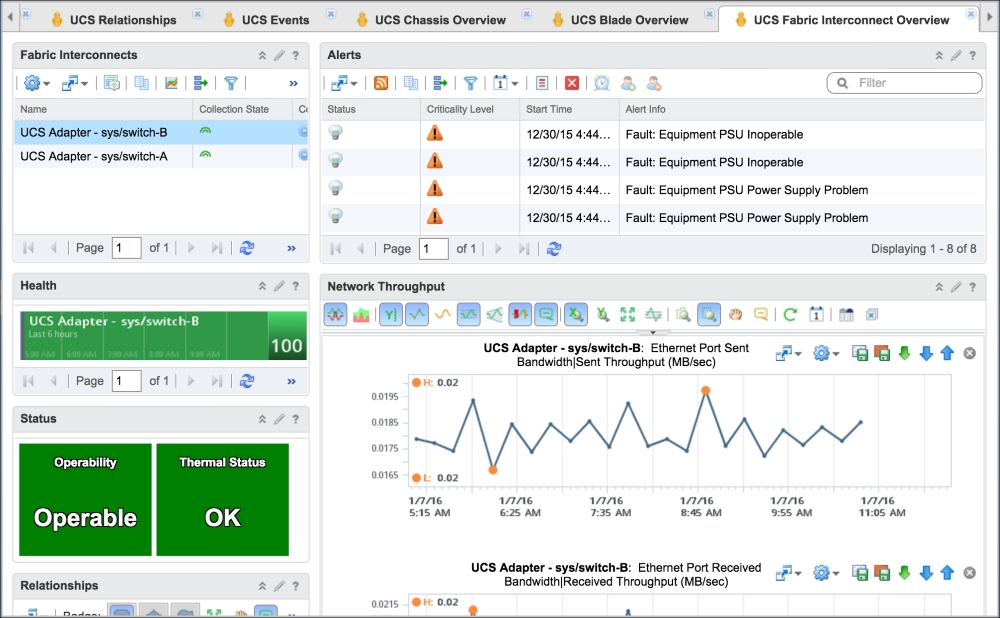
Task: Refresh the Health widget
Action: coord(247,381)
